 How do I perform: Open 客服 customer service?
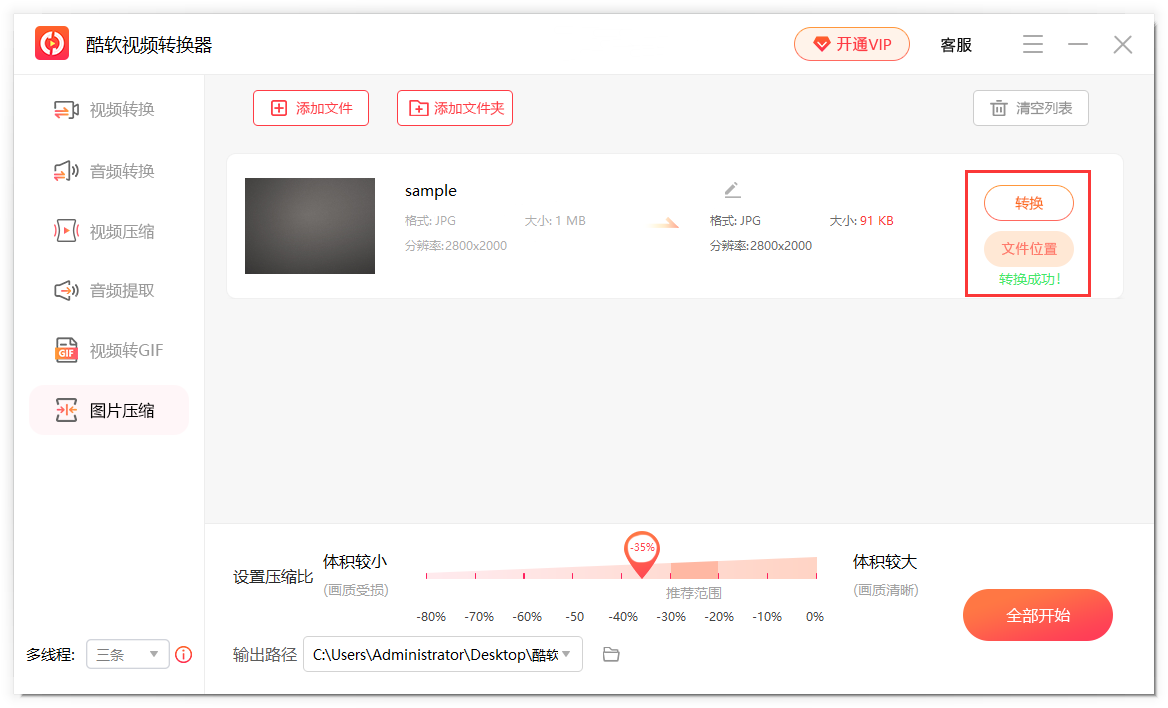click(956, 45)
